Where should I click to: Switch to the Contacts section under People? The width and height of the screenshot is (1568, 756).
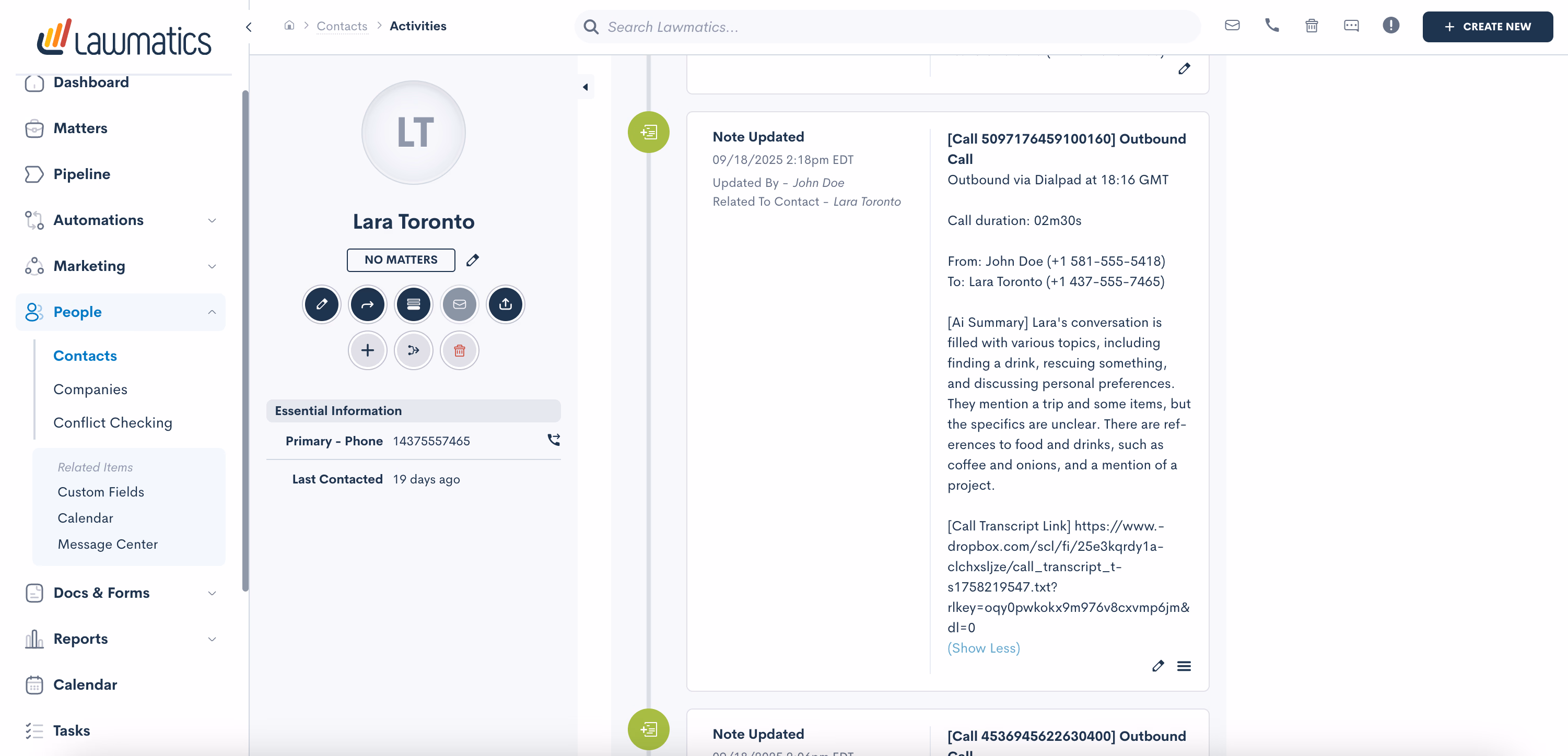click(x=85, y=356)
